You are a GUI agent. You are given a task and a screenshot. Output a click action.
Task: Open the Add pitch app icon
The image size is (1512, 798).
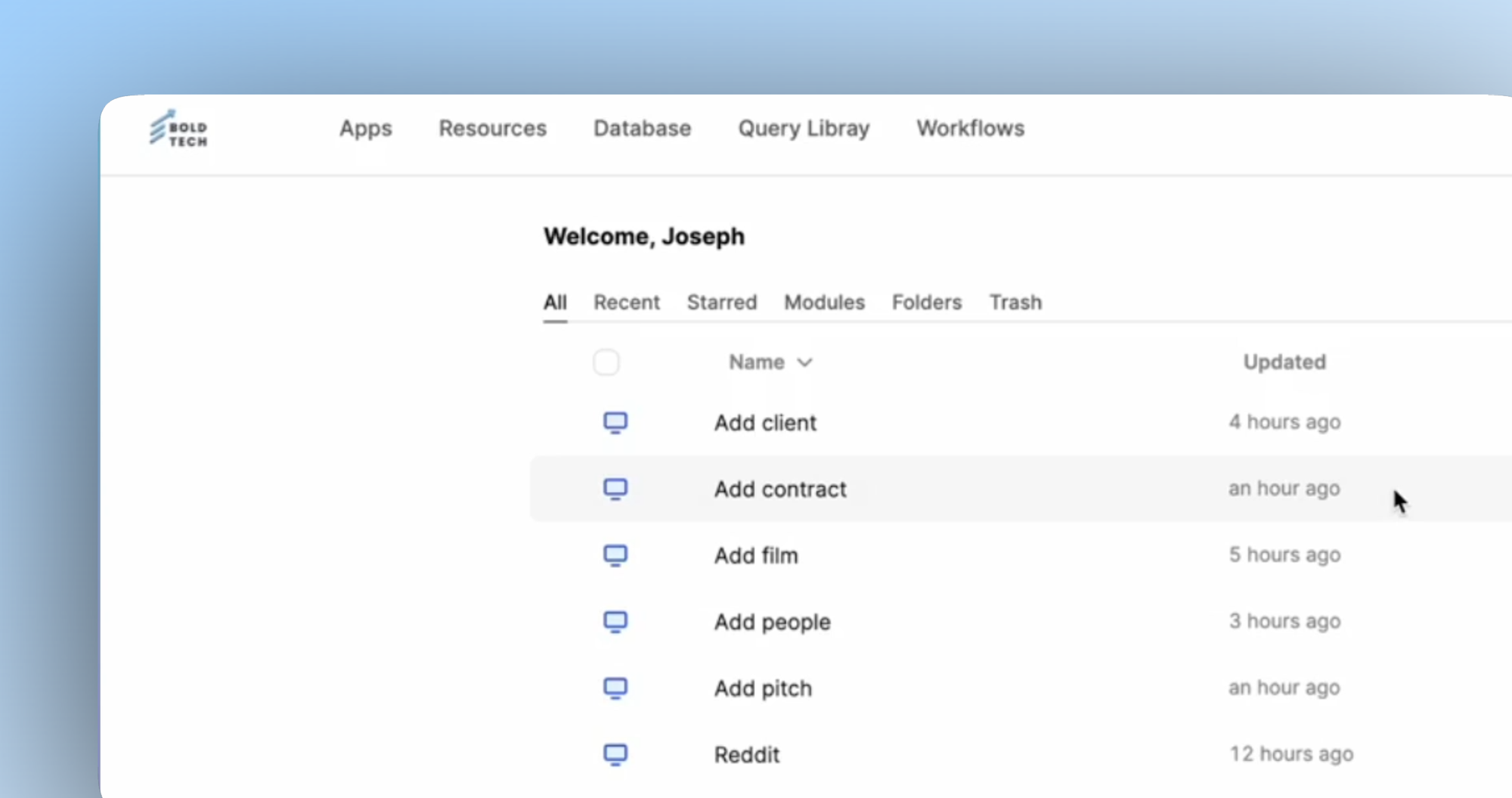click(616, 688)
